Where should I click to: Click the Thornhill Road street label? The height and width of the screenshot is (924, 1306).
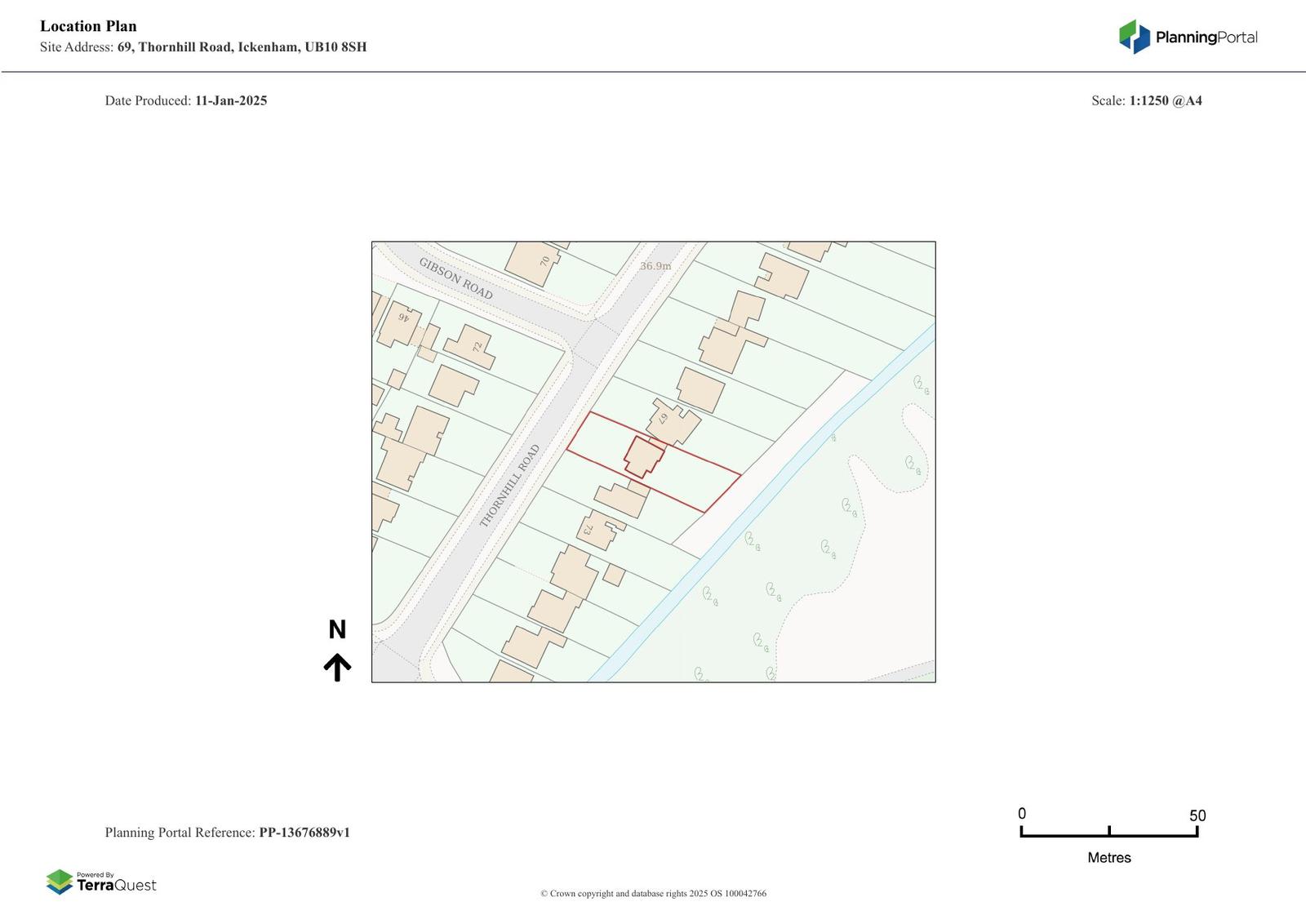pyautogui.click(x=509, y=486)
